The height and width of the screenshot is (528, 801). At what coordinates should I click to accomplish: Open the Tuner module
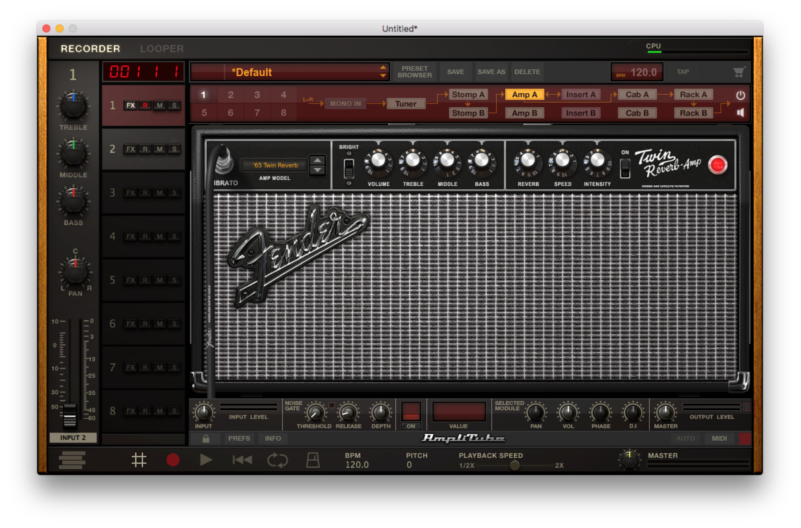tap(406, 104)
